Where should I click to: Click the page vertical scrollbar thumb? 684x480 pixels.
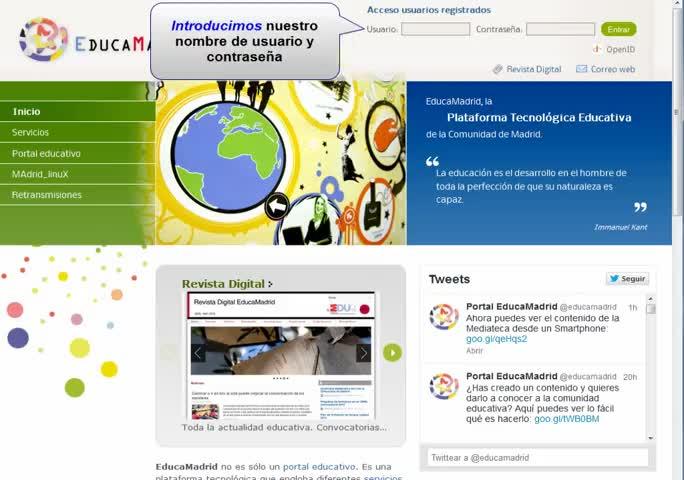click(677, 111)
